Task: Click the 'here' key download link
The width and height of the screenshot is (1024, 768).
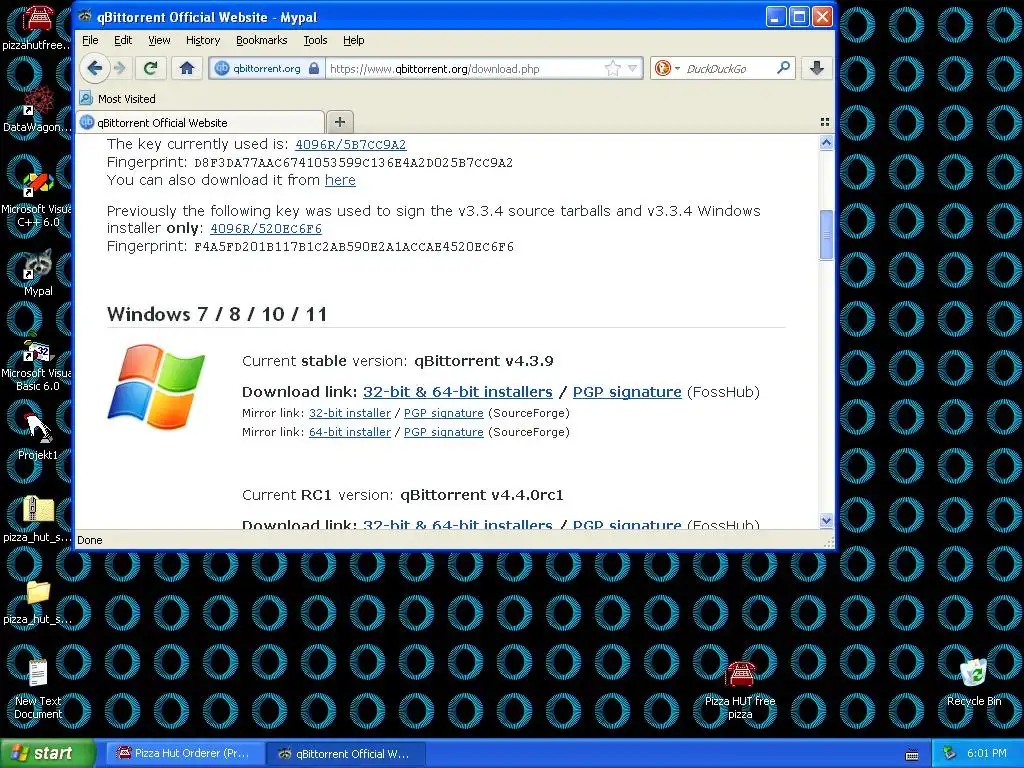Action: click(340, 180)
